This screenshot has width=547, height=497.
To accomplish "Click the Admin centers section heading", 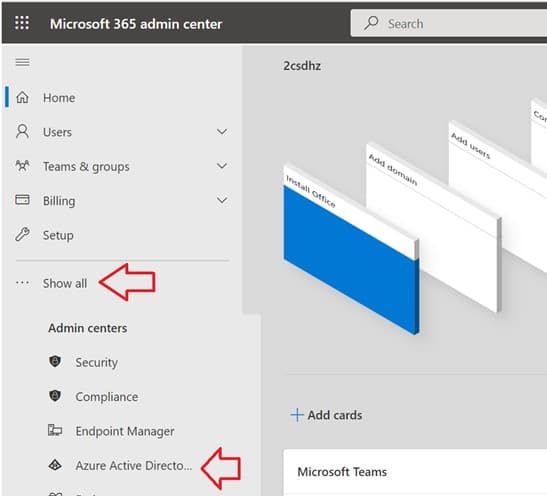I will click(88, 328).
